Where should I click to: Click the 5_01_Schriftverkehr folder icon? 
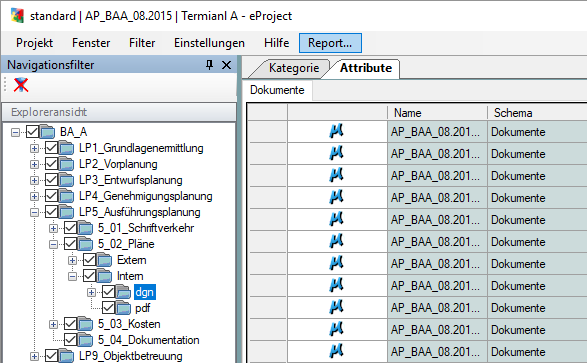(86, 228)
